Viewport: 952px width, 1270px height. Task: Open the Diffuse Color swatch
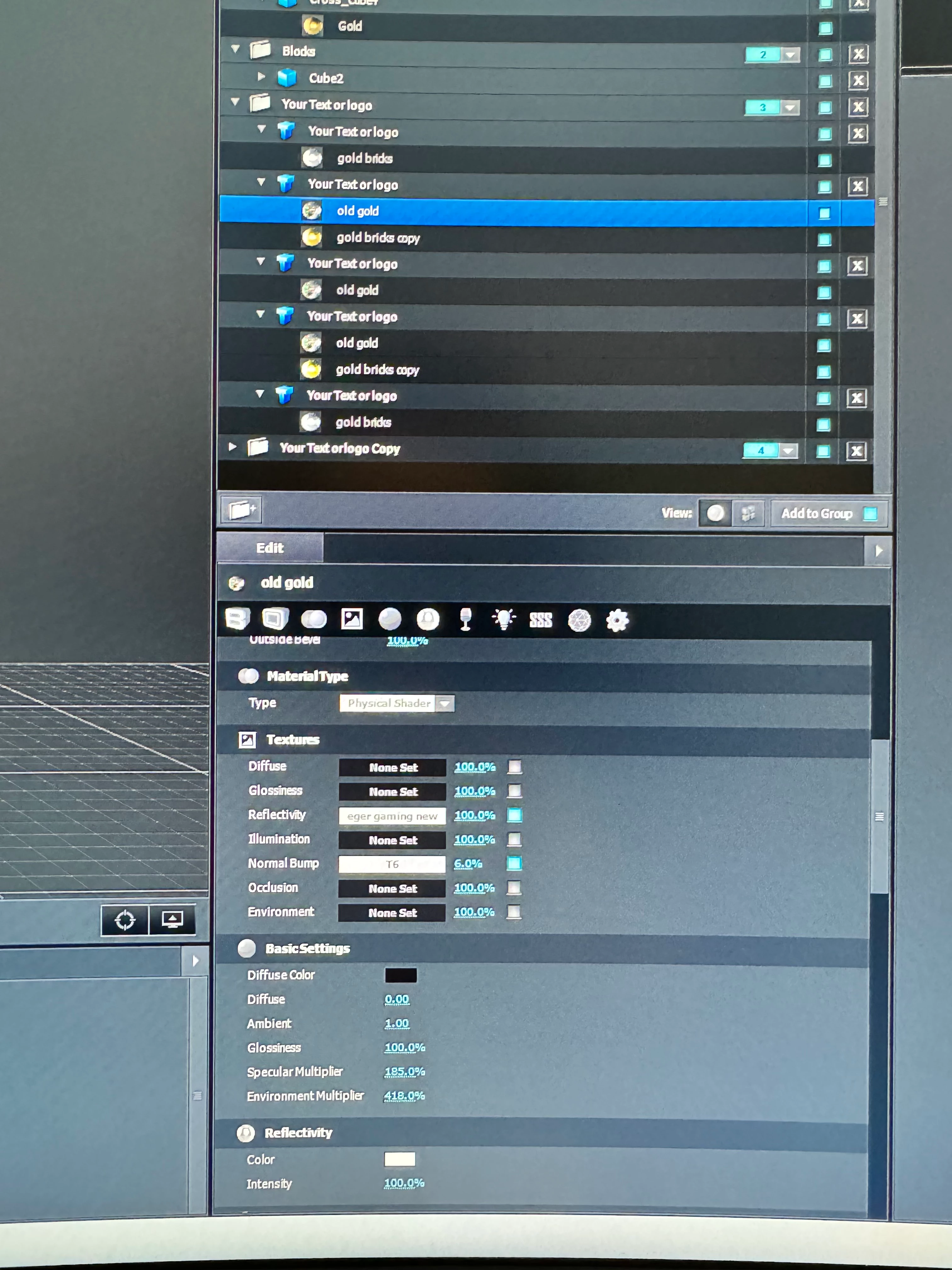click(x=400, y=975)
